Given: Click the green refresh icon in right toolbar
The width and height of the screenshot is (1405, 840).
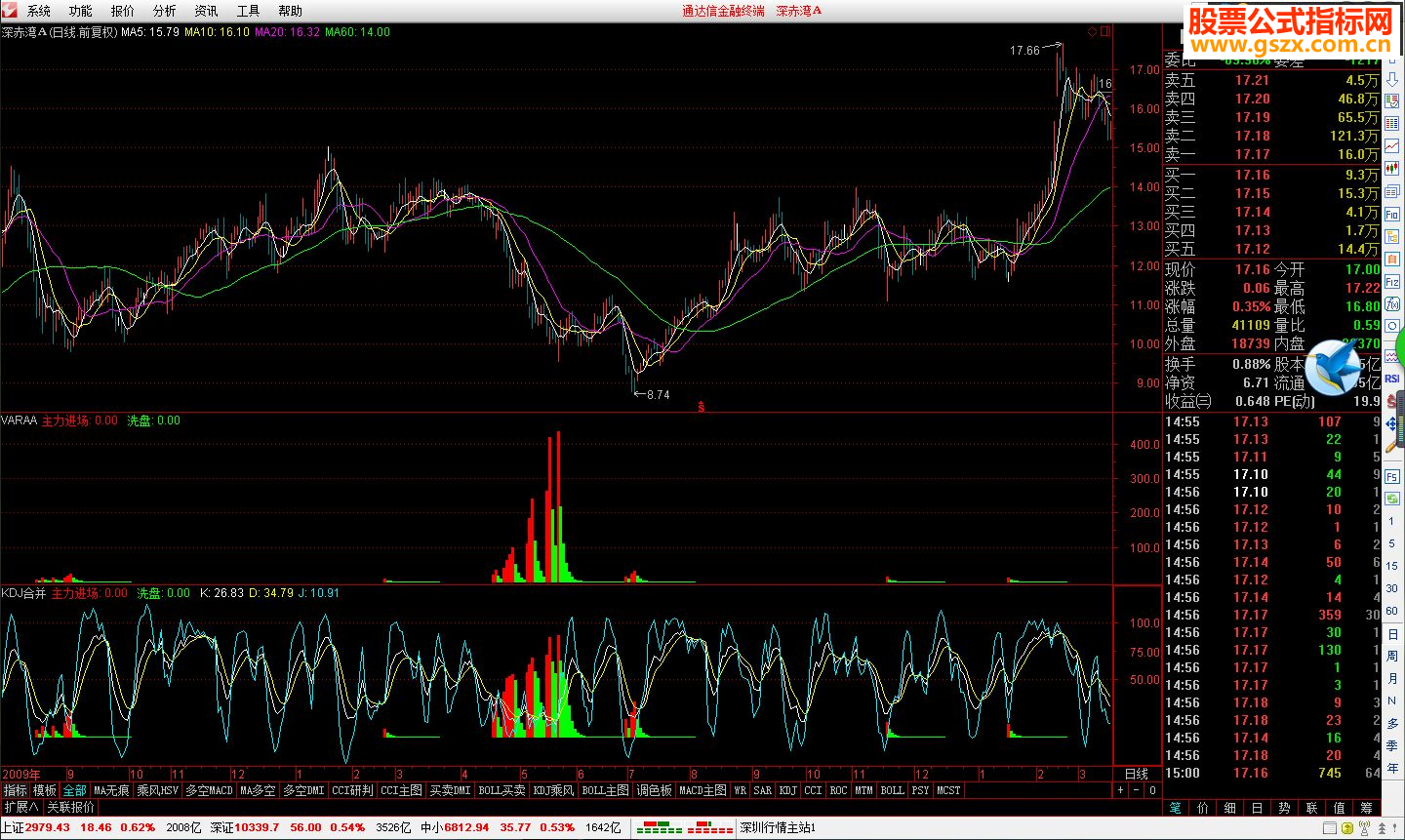Looking at the screenshot, I should tap(1392, 499).
